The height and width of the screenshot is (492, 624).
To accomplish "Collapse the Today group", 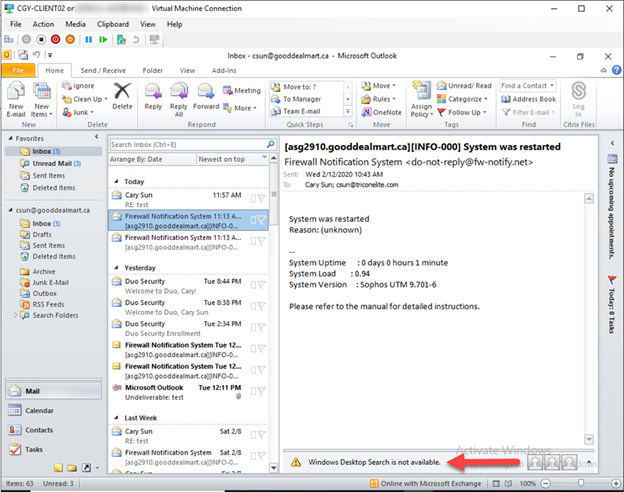I will coord(116,181).
